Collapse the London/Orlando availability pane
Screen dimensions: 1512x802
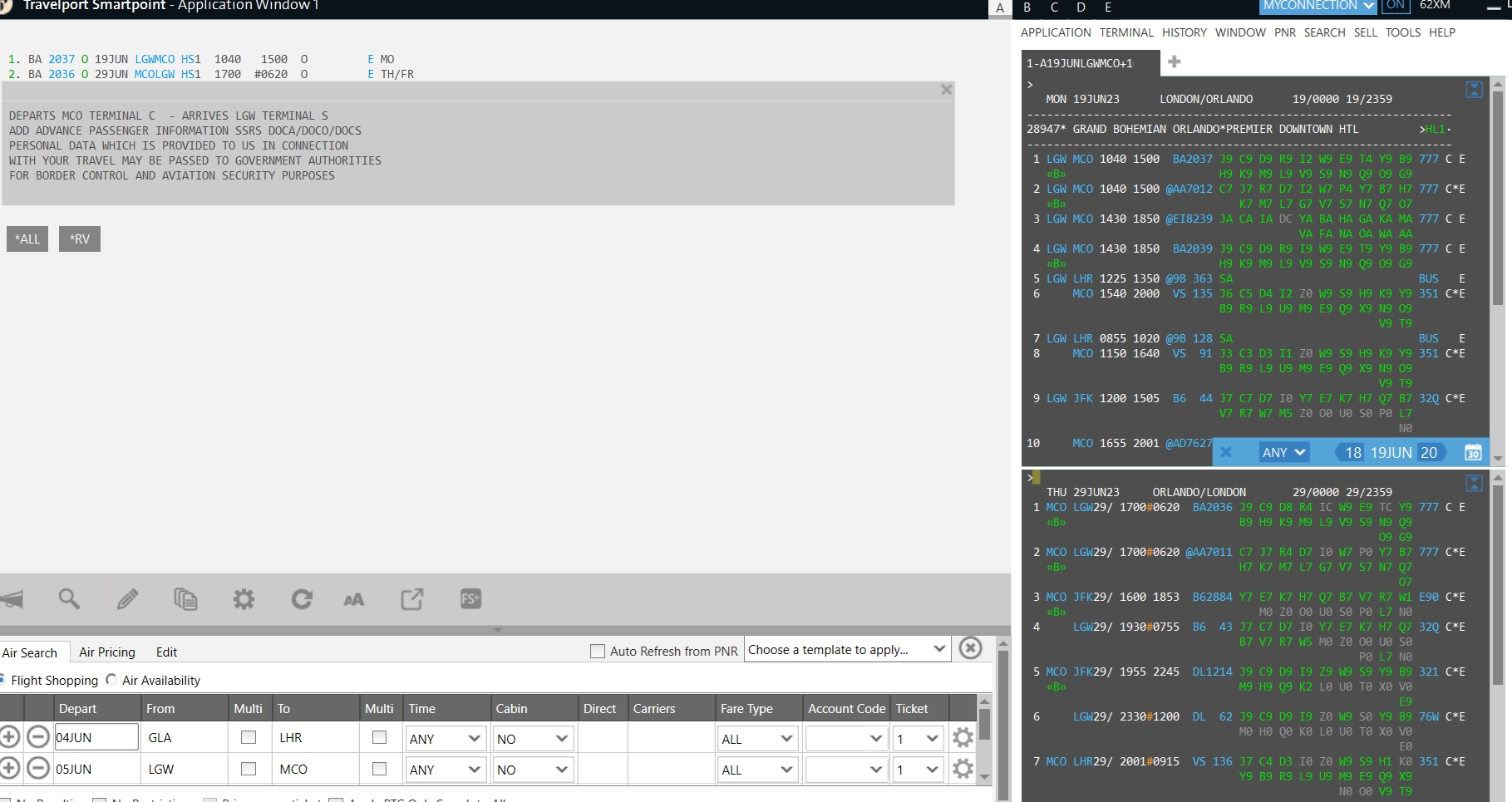pyautogui.click(x=1475, y=90)
